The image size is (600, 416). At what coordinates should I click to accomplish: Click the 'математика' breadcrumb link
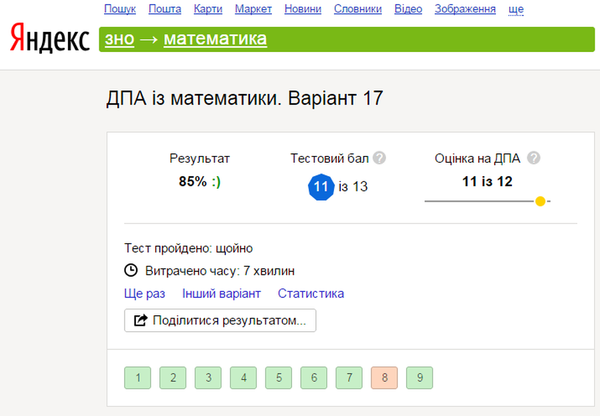point(215,39)
